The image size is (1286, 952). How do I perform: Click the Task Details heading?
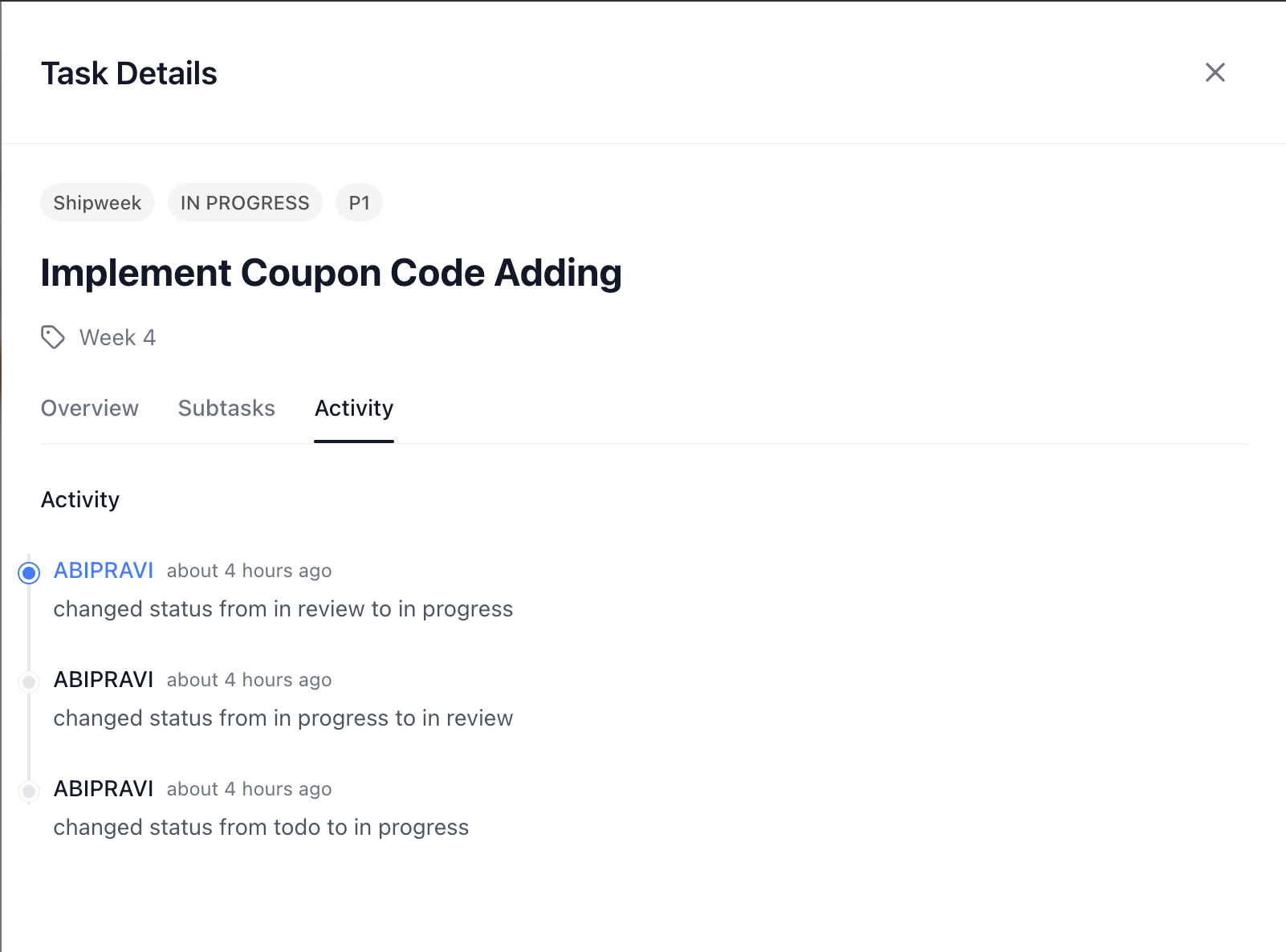(129, 73)
